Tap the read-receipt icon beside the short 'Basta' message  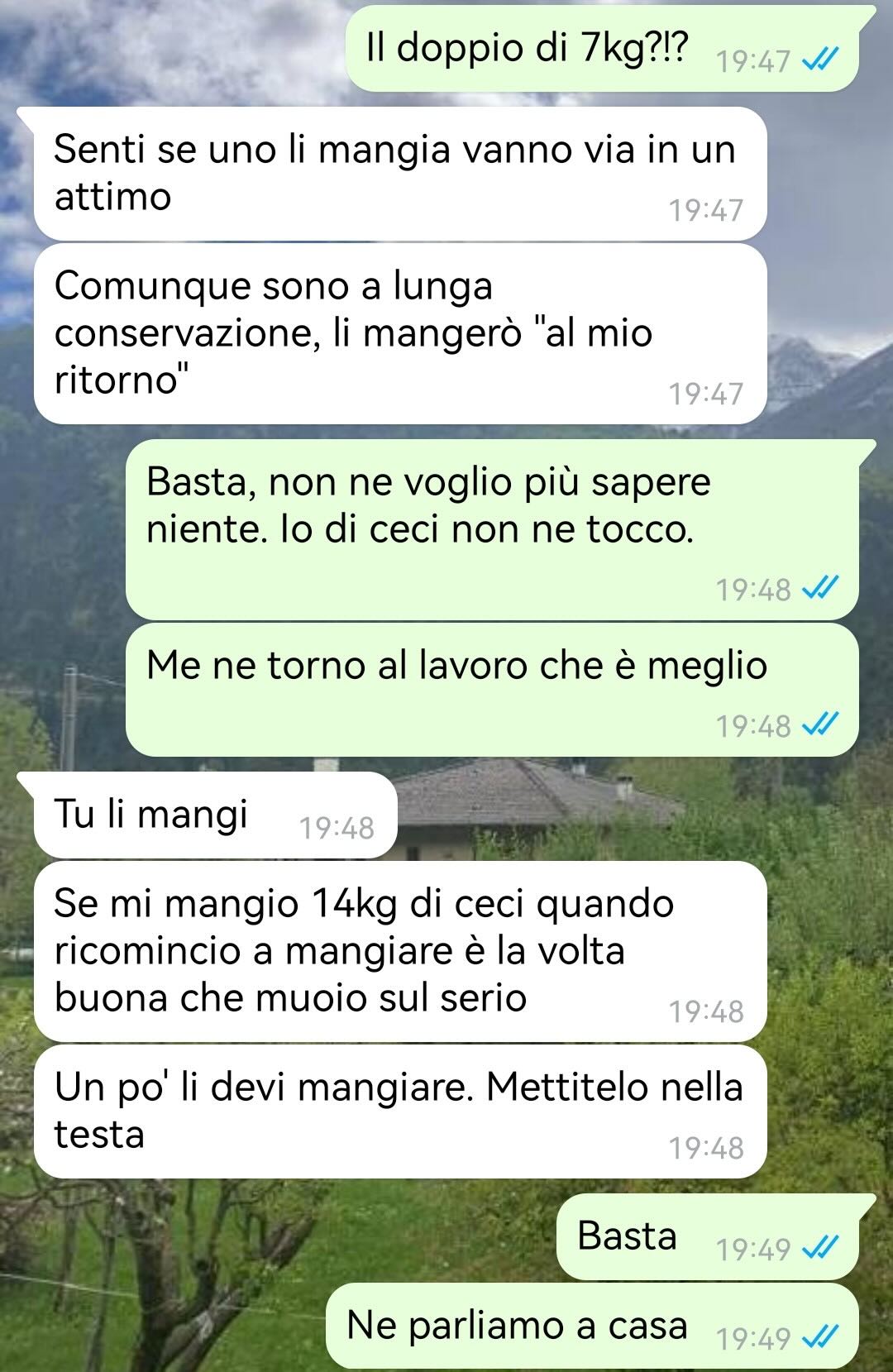click(x=822, y=1248)
